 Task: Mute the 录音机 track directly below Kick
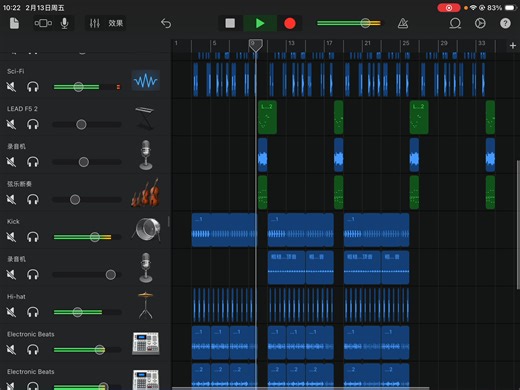[x=11, y=275]
